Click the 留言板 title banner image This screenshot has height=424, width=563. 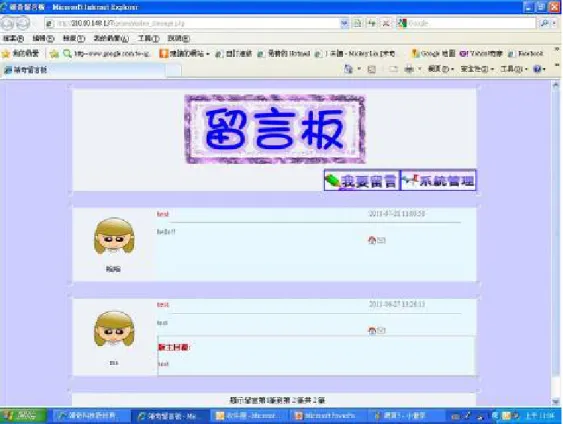coord(275,129)
